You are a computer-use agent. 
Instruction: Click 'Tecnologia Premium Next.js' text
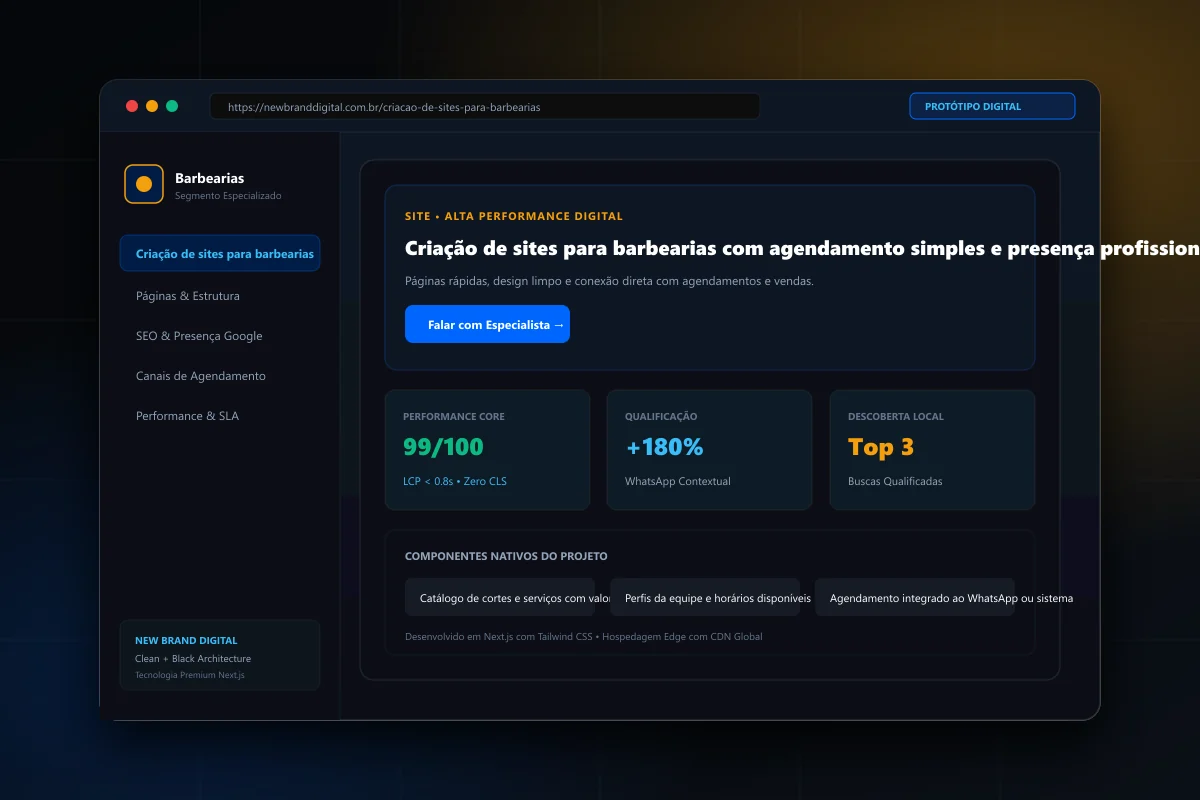190,675
